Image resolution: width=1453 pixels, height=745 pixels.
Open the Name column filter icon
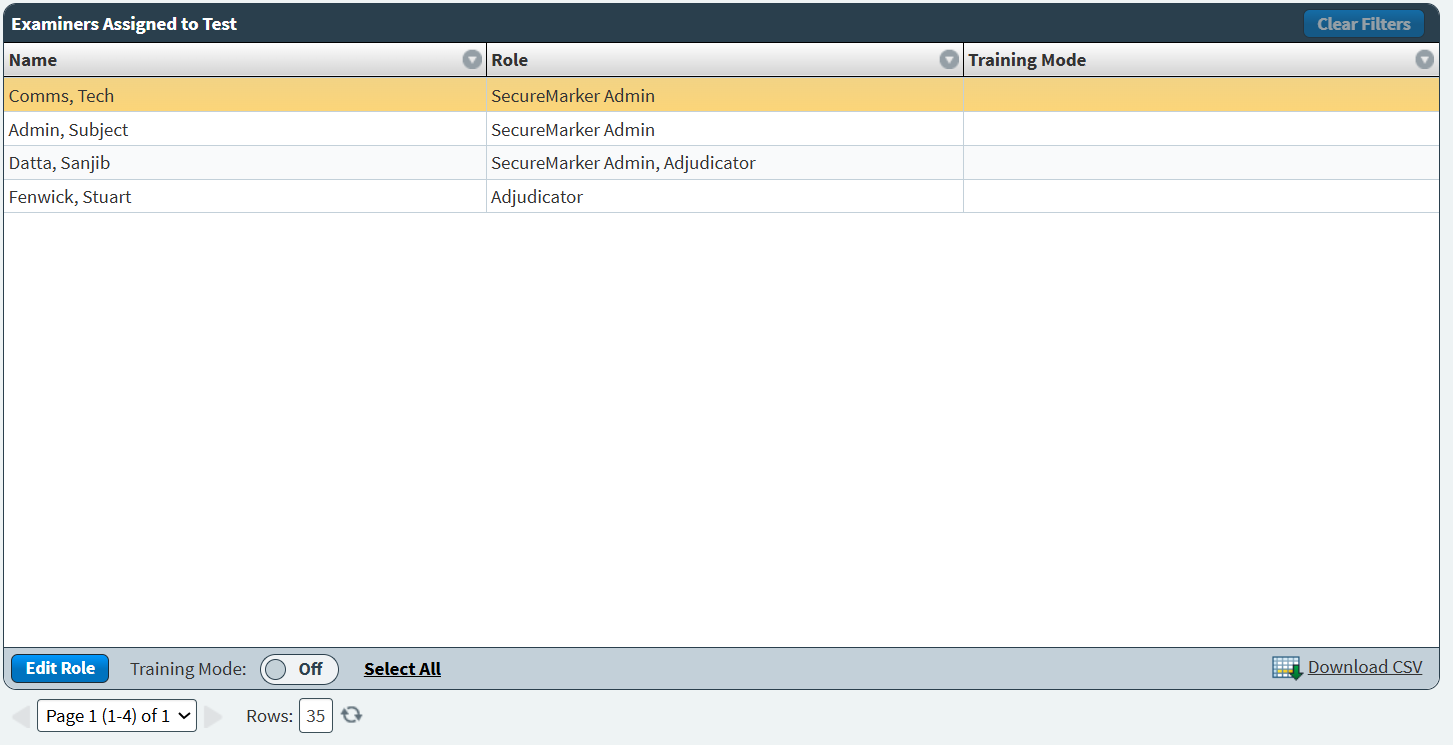(x=472, y=60)
